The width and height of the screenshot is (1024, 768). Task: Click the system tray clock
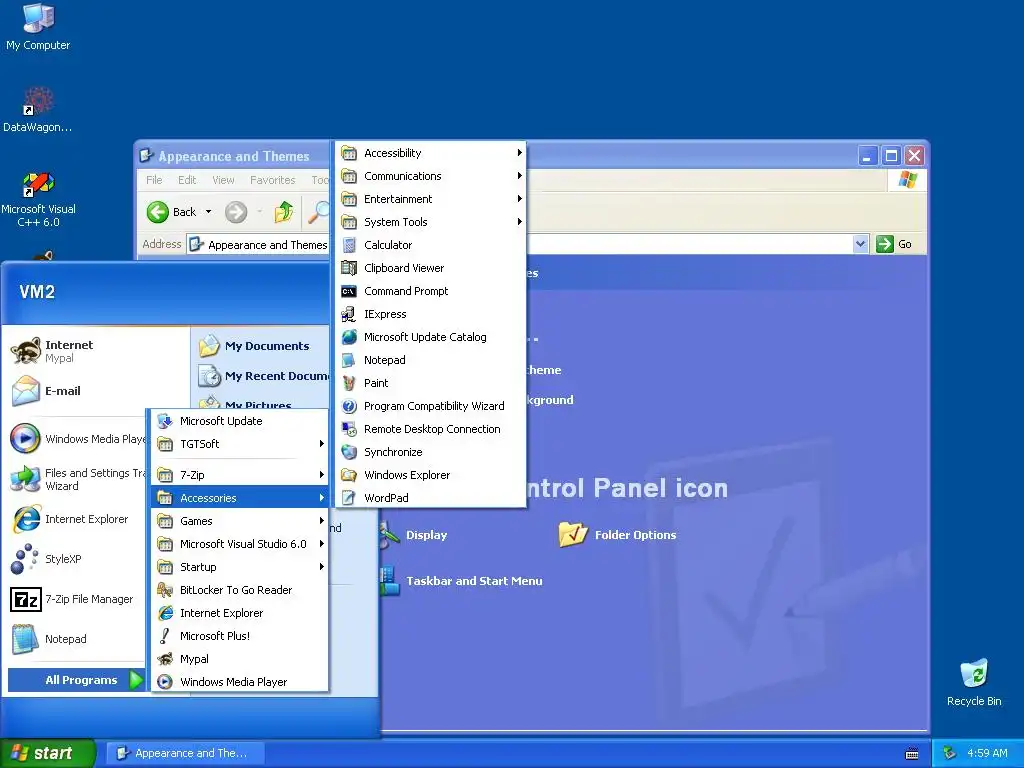coord(987,753)
